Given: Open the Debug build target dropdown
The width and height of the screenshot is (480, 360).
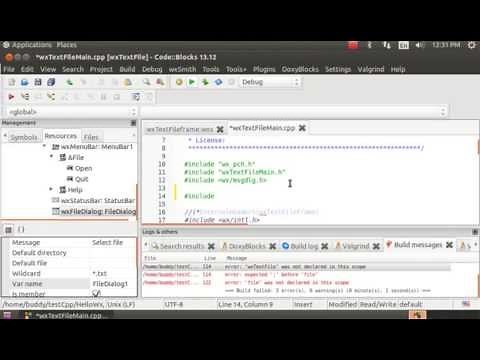Looking at the screenshot, I should [x=270, y=82].
